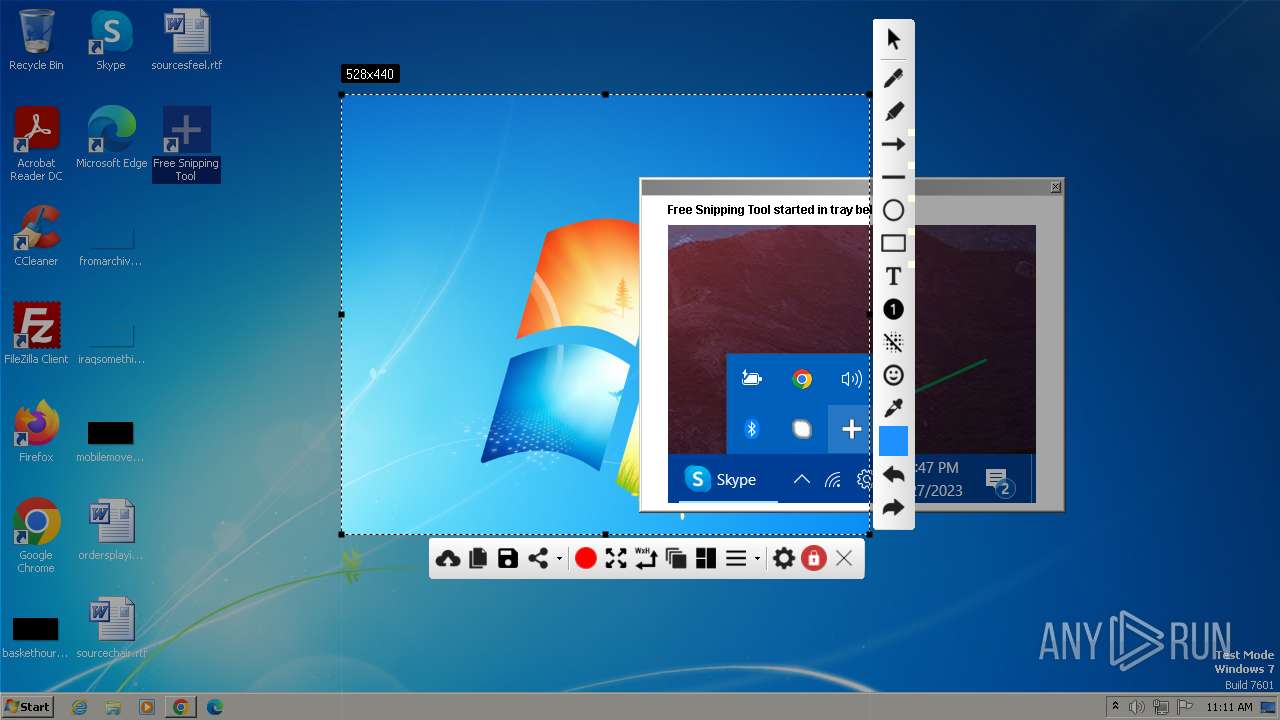Copy snip to clipboard
1280x720 pixels.
tap(478, 558)
